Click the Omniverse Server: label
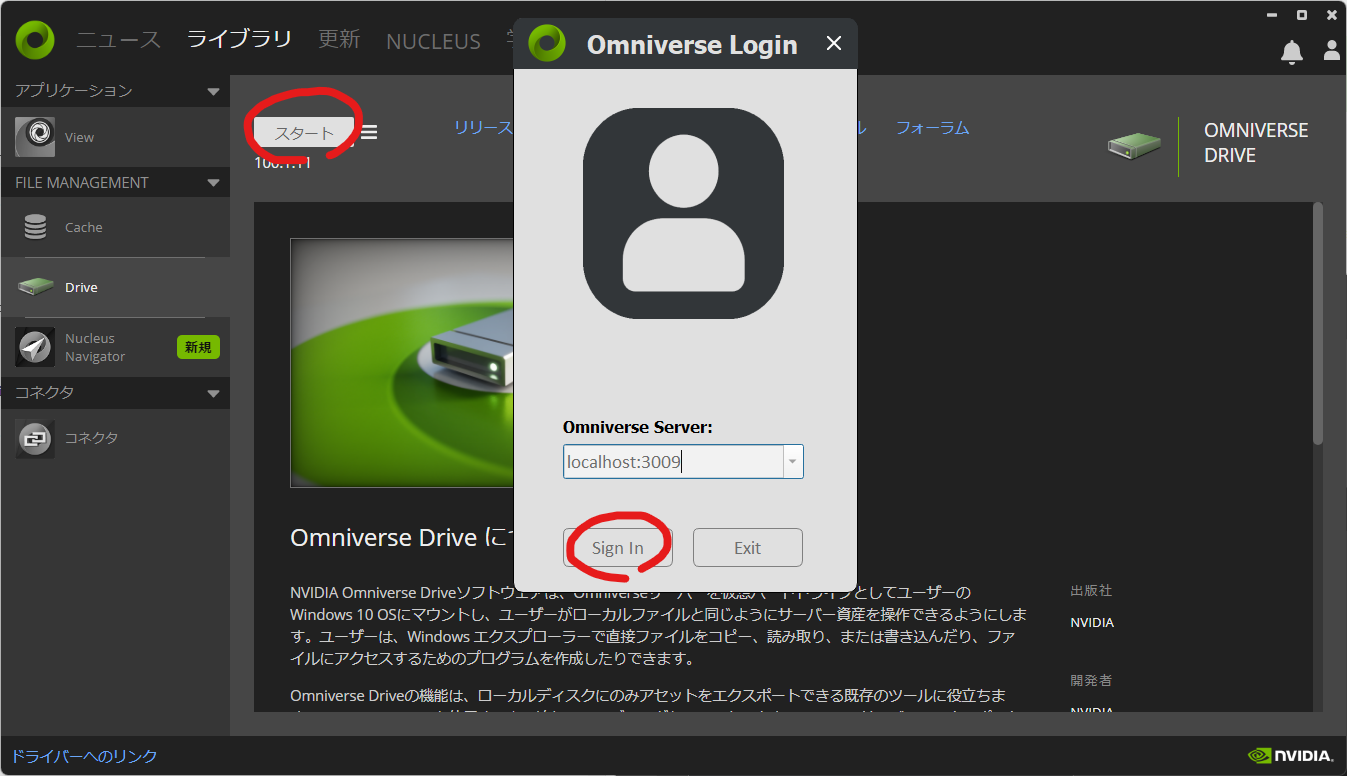The width and height of the screenshot is (1347, 776). (x=638, y=427)
